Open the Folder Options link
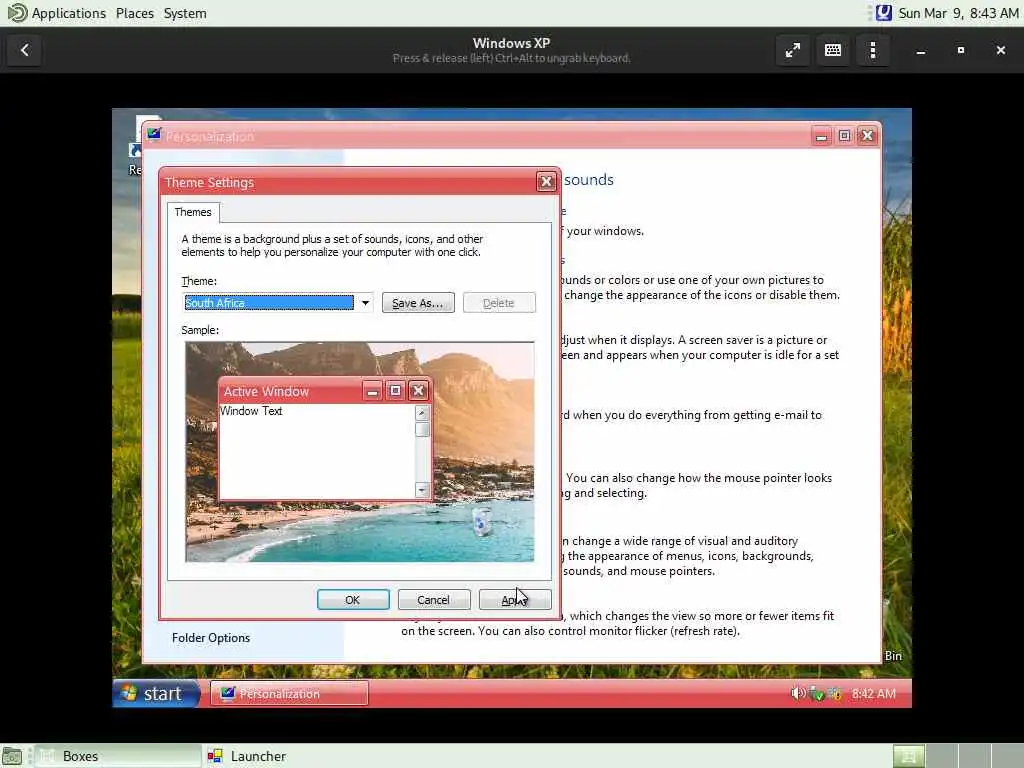This screenshot has width=1024, height=768. coord(211,638)
